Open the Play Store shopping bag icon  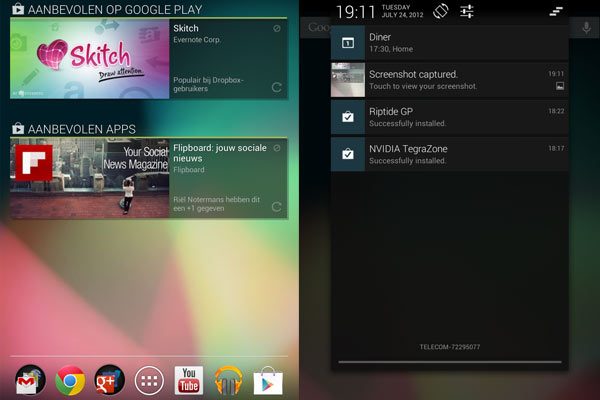(x=267, y=380)
